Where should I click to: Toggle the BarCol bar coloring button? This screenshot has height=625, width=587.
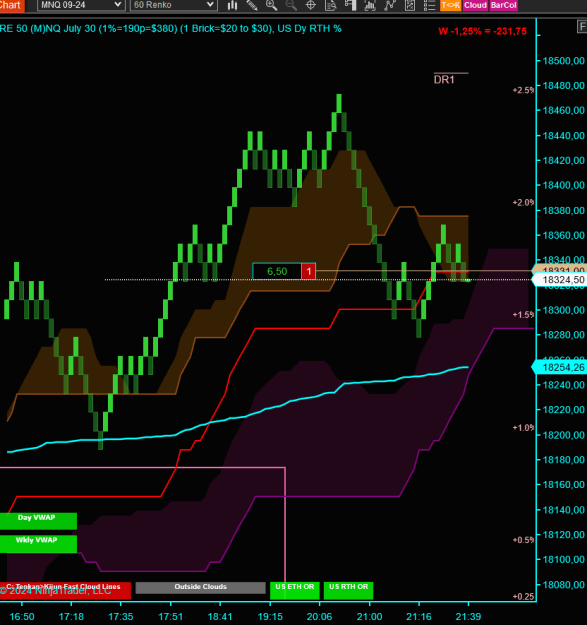(x=503, y=5)
